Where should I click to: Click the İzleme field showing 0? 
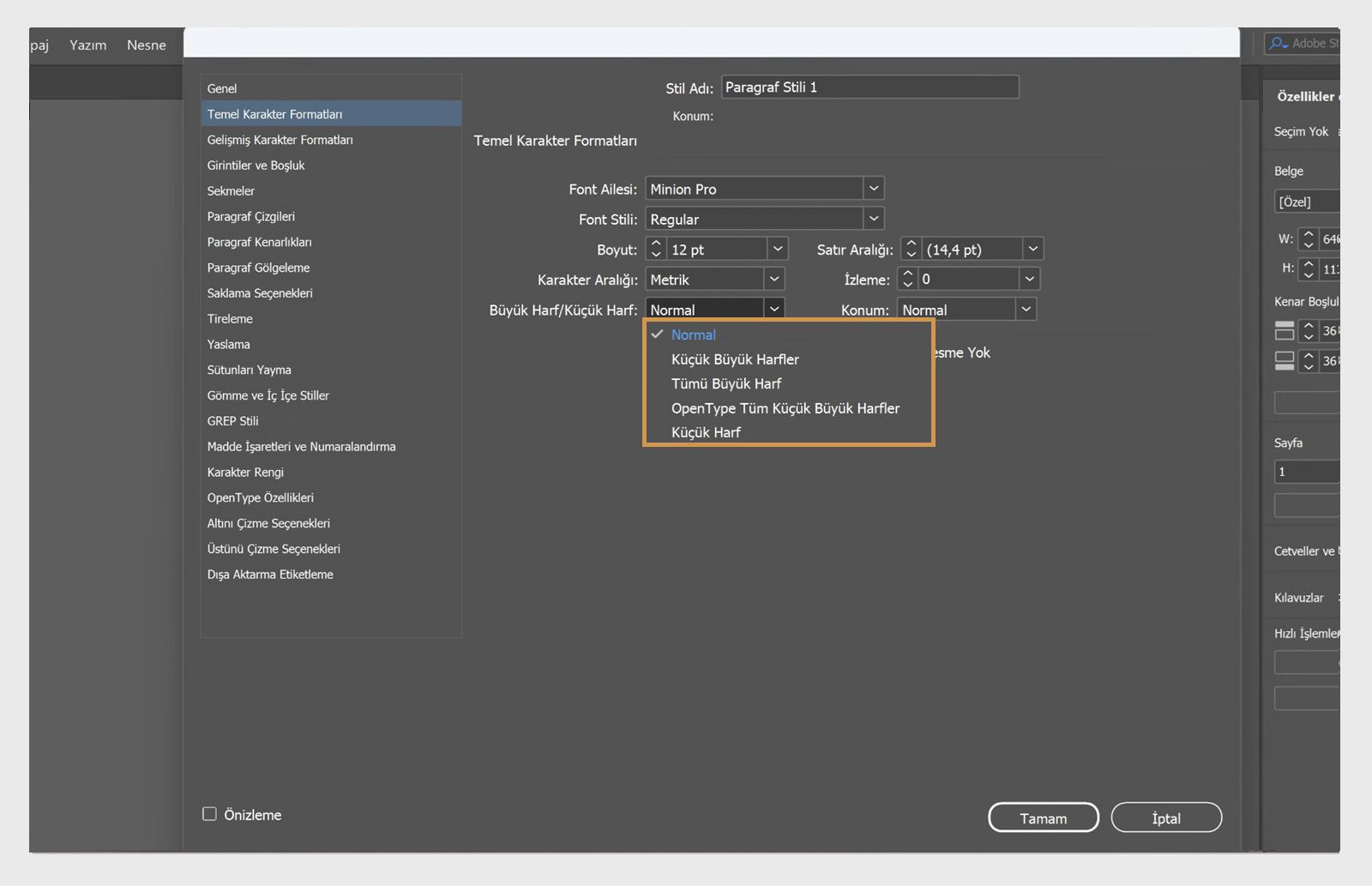[968, 279]
